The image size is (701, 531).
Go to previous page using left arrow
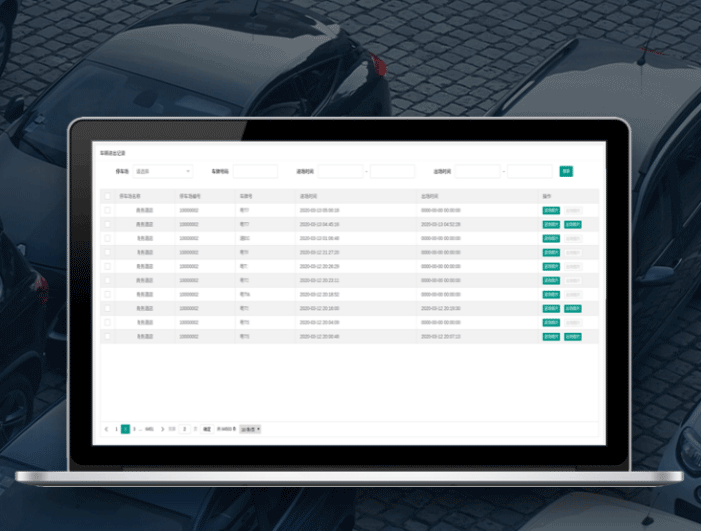tap(107, 429)
